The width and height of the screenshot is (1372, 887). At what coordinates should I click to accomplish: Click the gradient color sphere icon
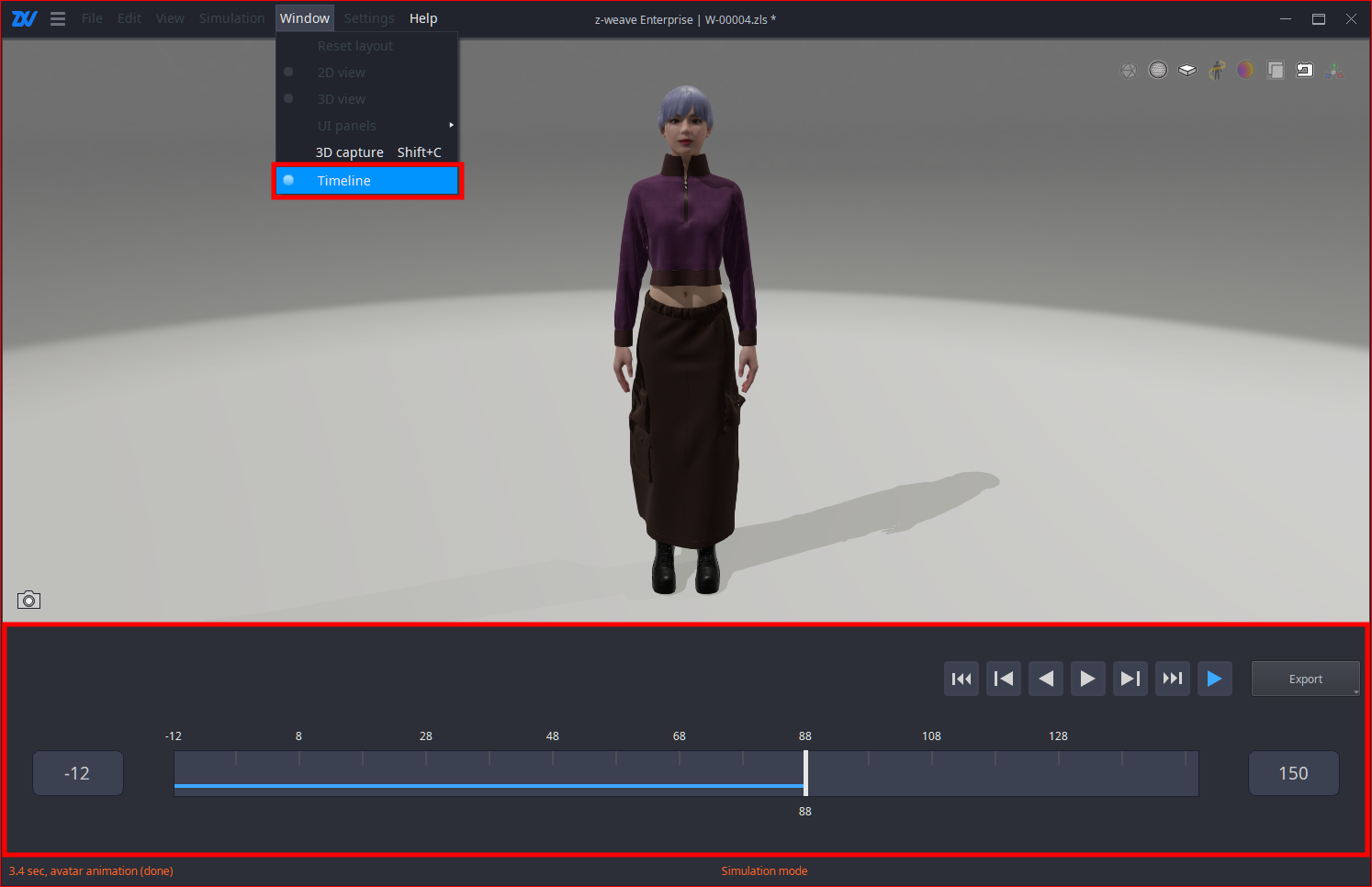[1245, 70]
